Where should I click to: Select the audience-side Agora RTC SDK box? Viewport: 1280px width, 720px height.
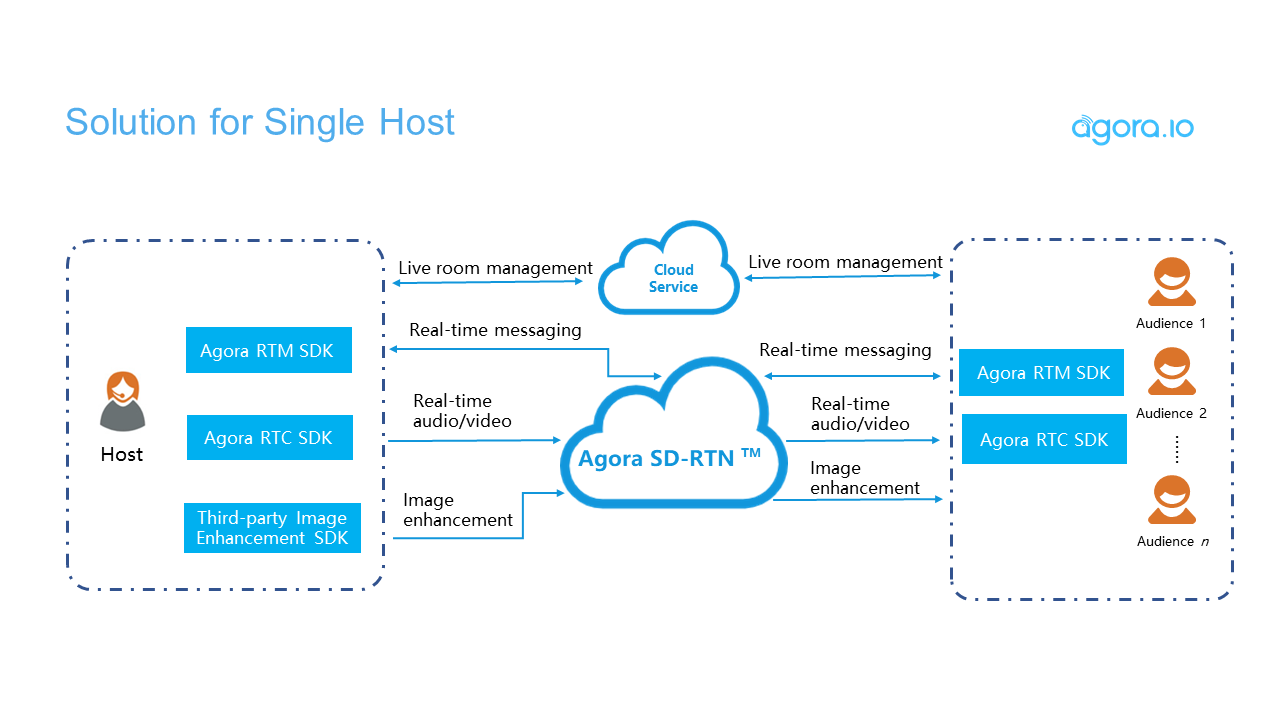tap(1044, 440)
